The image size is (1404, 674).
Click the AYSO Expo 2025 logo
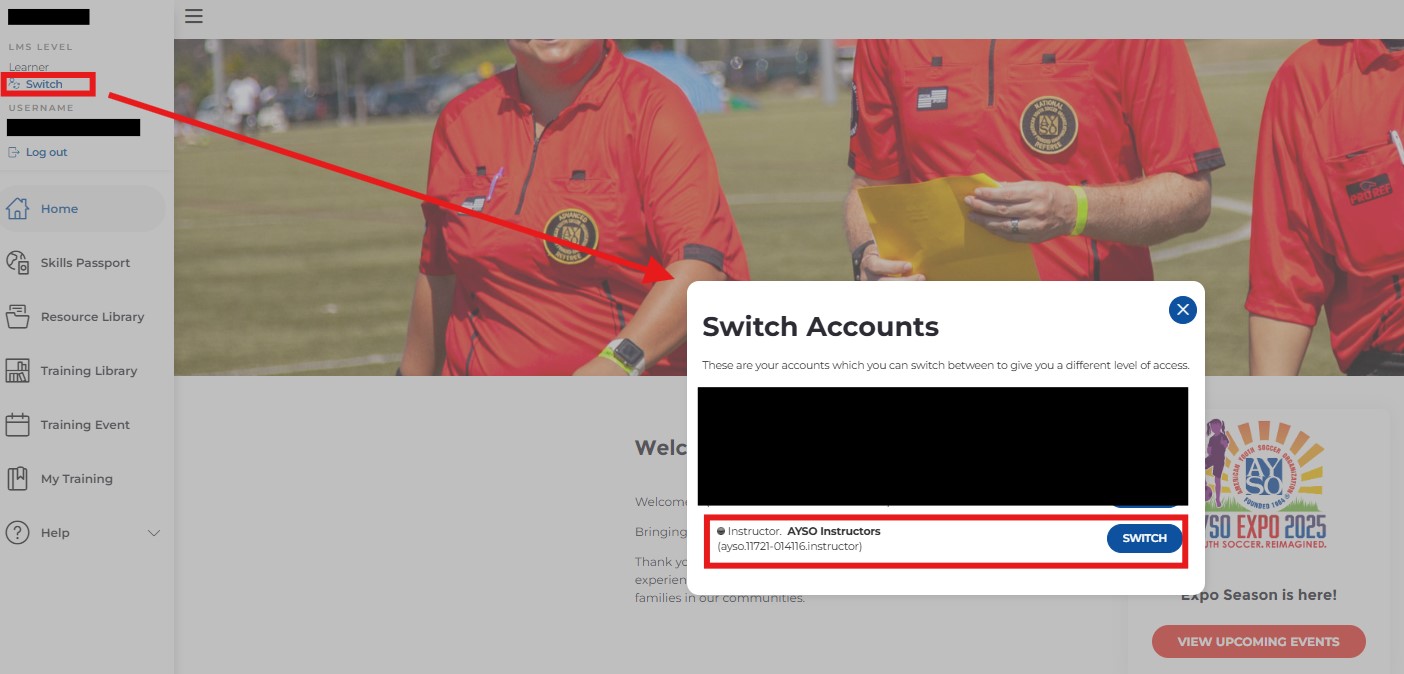click(1262, 485)
